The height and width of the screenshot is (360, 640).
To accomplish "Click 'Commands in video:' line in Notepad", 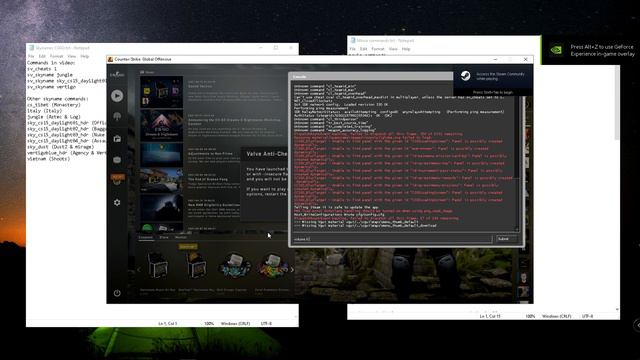I will [51, 63].
